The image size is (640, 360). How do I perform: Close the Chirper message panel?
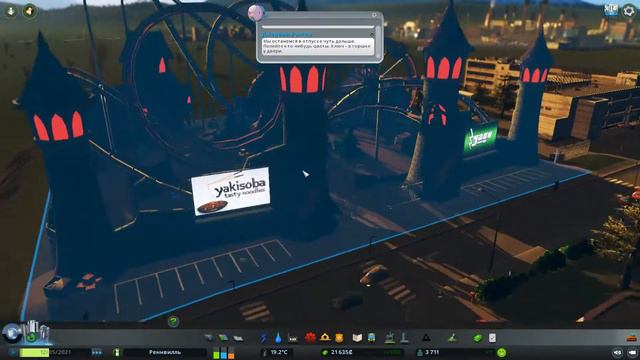click(x=374, y=15)
